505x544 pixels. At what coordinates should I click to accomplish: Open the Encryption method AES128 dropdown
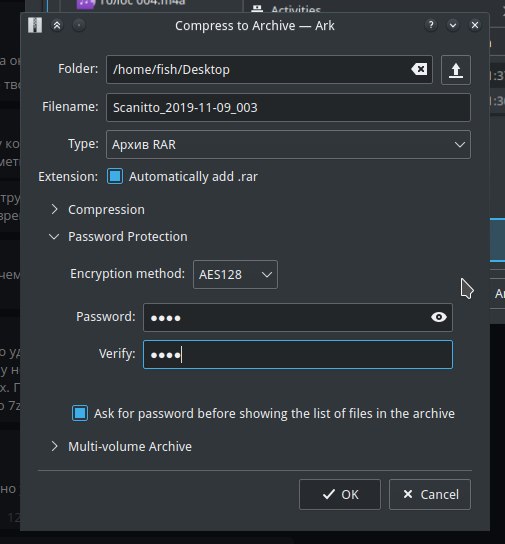coord(235,274)
